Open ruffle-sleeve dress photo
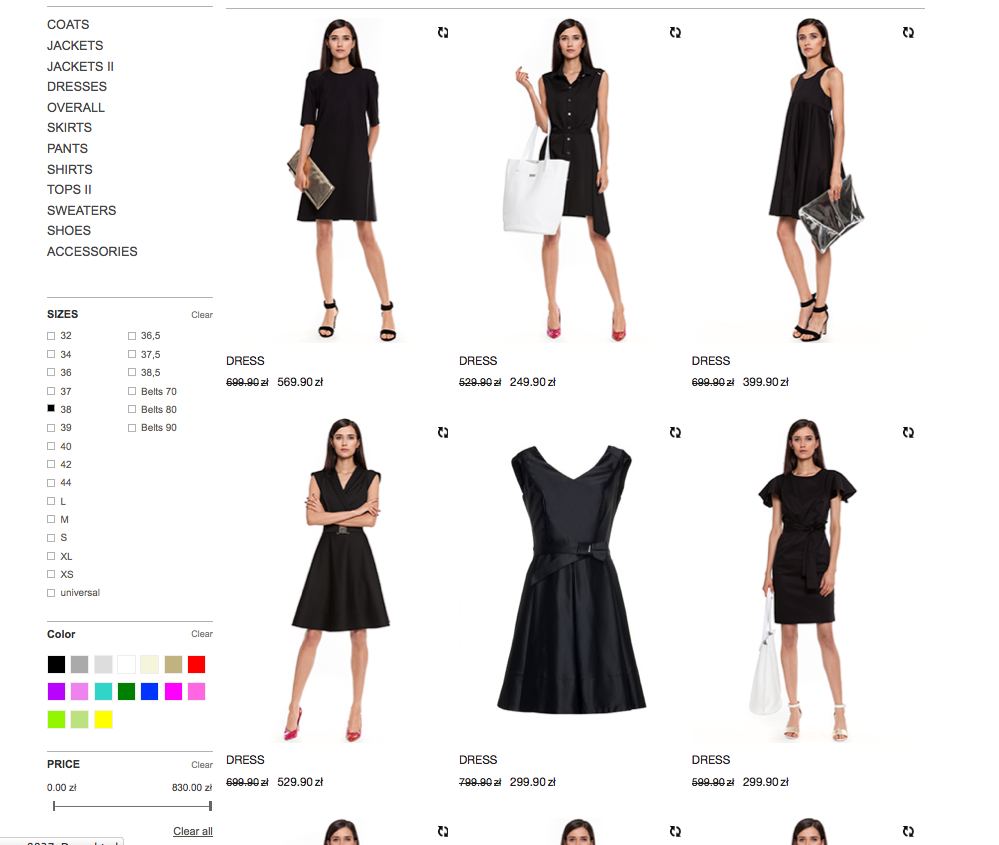The width and height of the screenshot is (999, 845). coord(804,580)
